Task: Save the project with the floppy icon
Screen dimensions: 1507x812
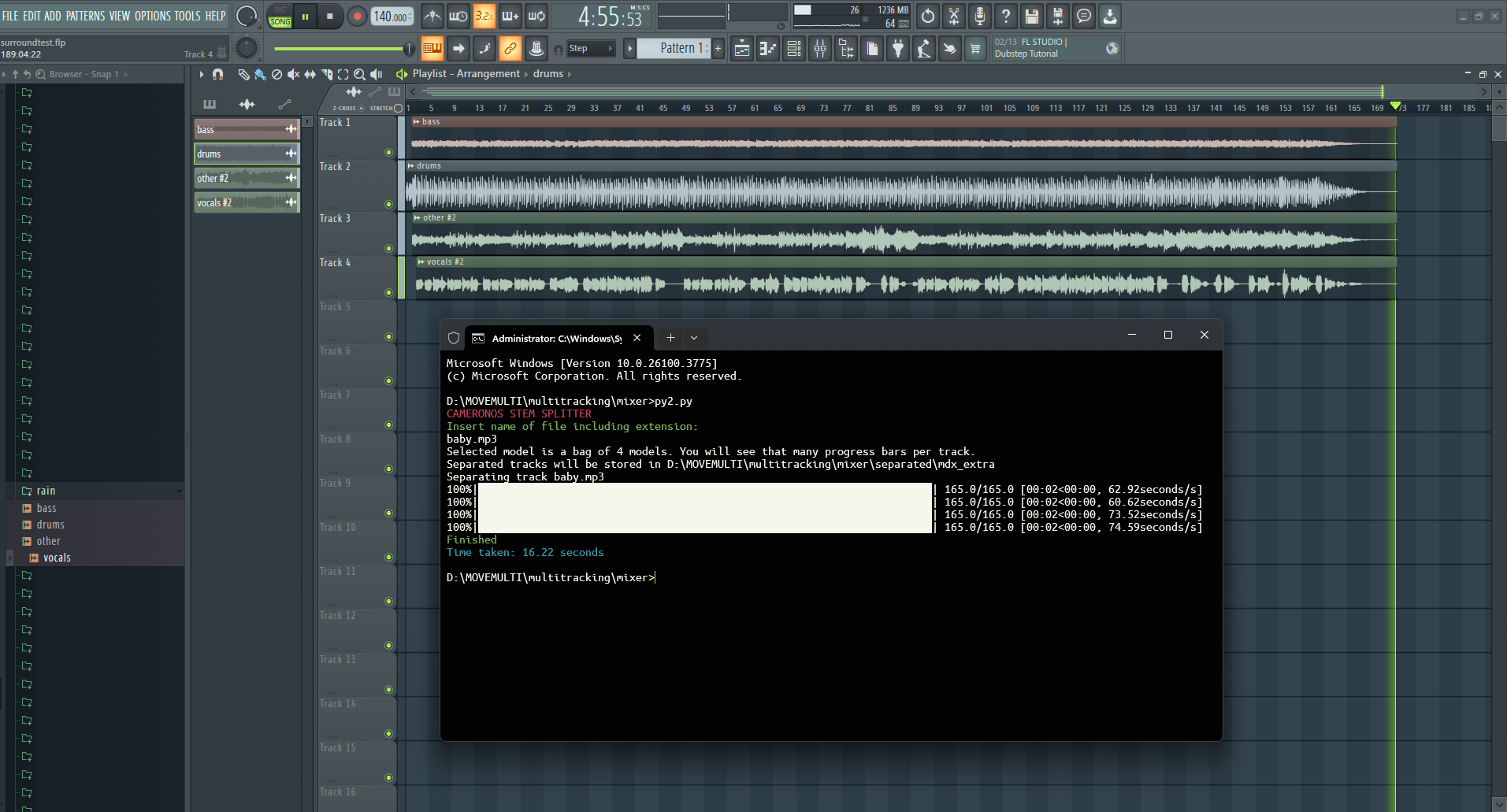Action: pos(1032,16)
